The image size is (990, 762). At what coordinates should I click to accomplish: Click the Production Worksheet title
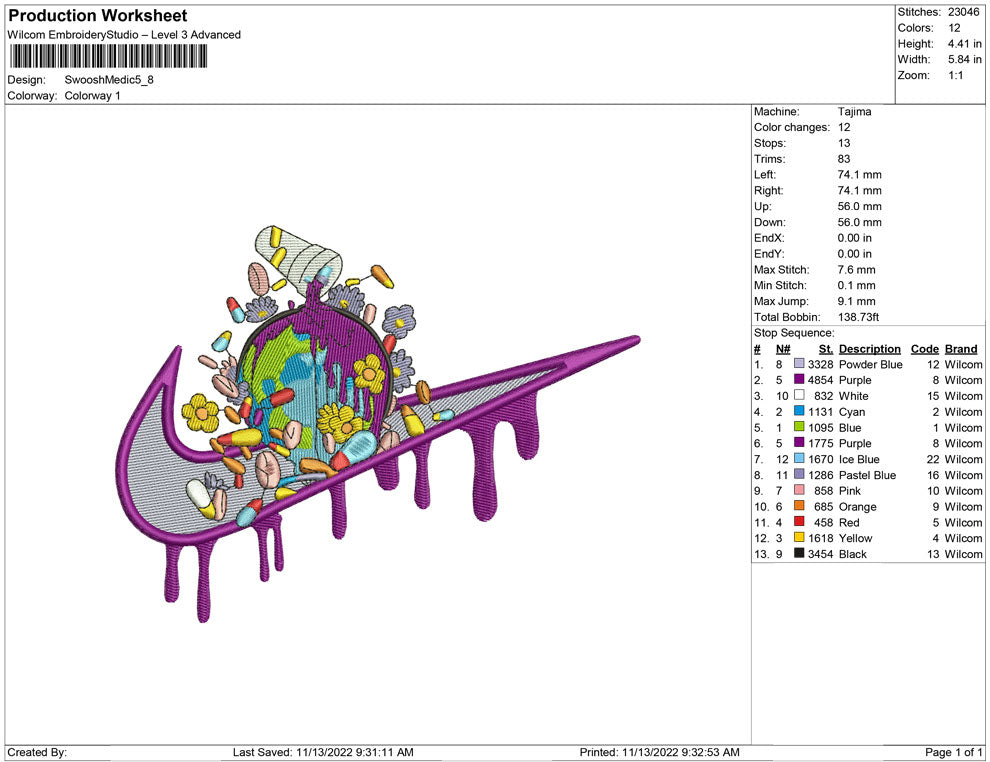tap(98, 16)
